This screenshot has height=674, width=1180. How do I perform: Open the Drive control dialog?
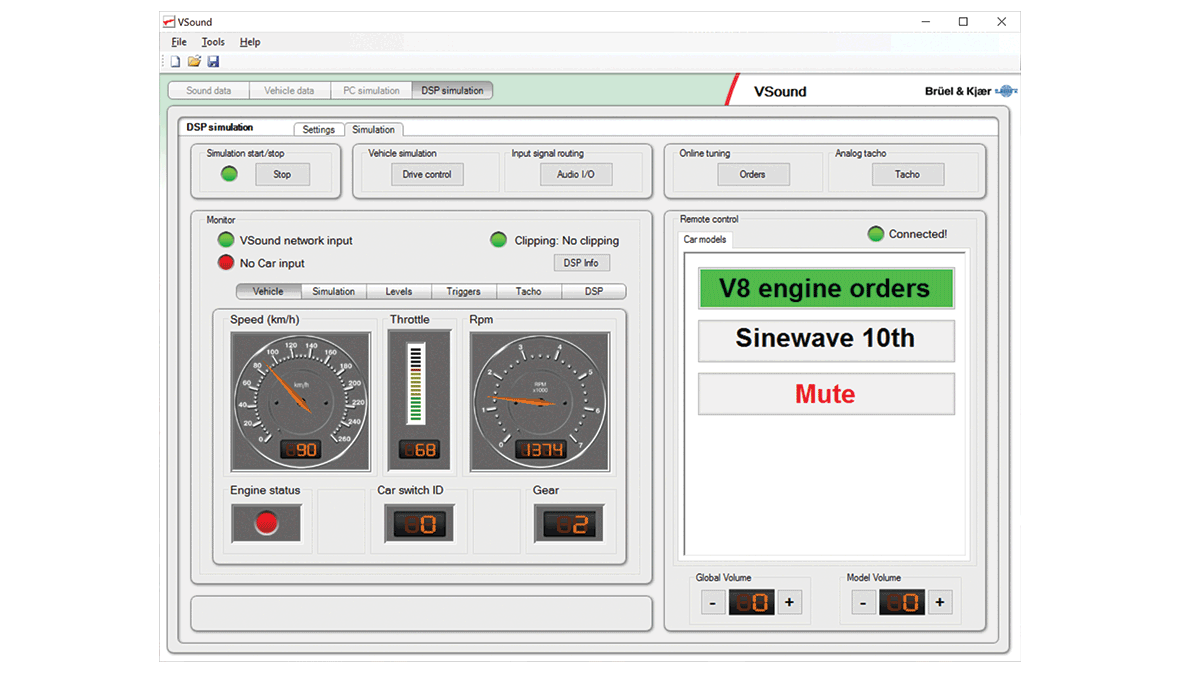point(427,174)
